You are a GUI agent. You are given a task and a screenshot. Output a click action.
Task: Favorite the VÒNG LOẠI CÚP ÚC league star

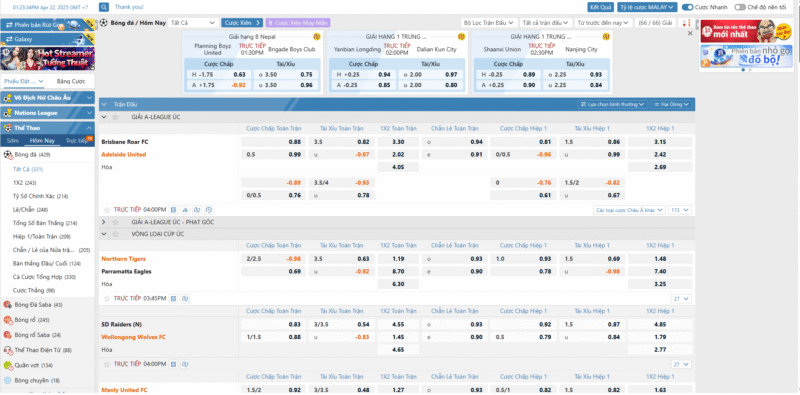pos(115,234)
